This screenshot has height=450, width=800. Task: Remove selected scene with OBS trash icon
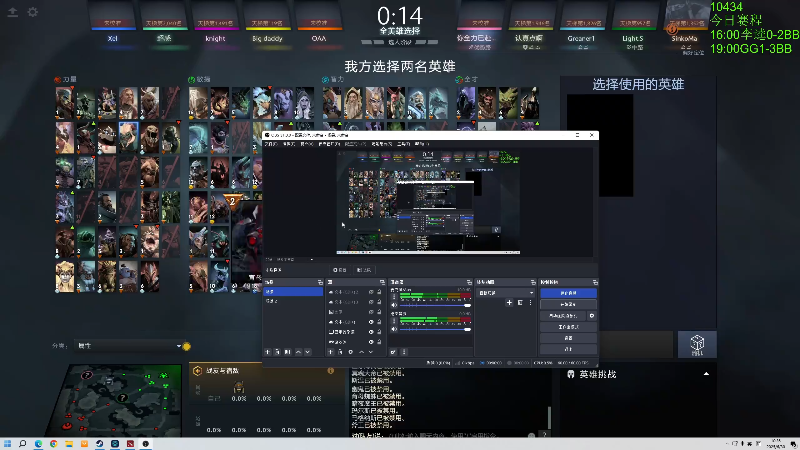[x=277, y=352]
